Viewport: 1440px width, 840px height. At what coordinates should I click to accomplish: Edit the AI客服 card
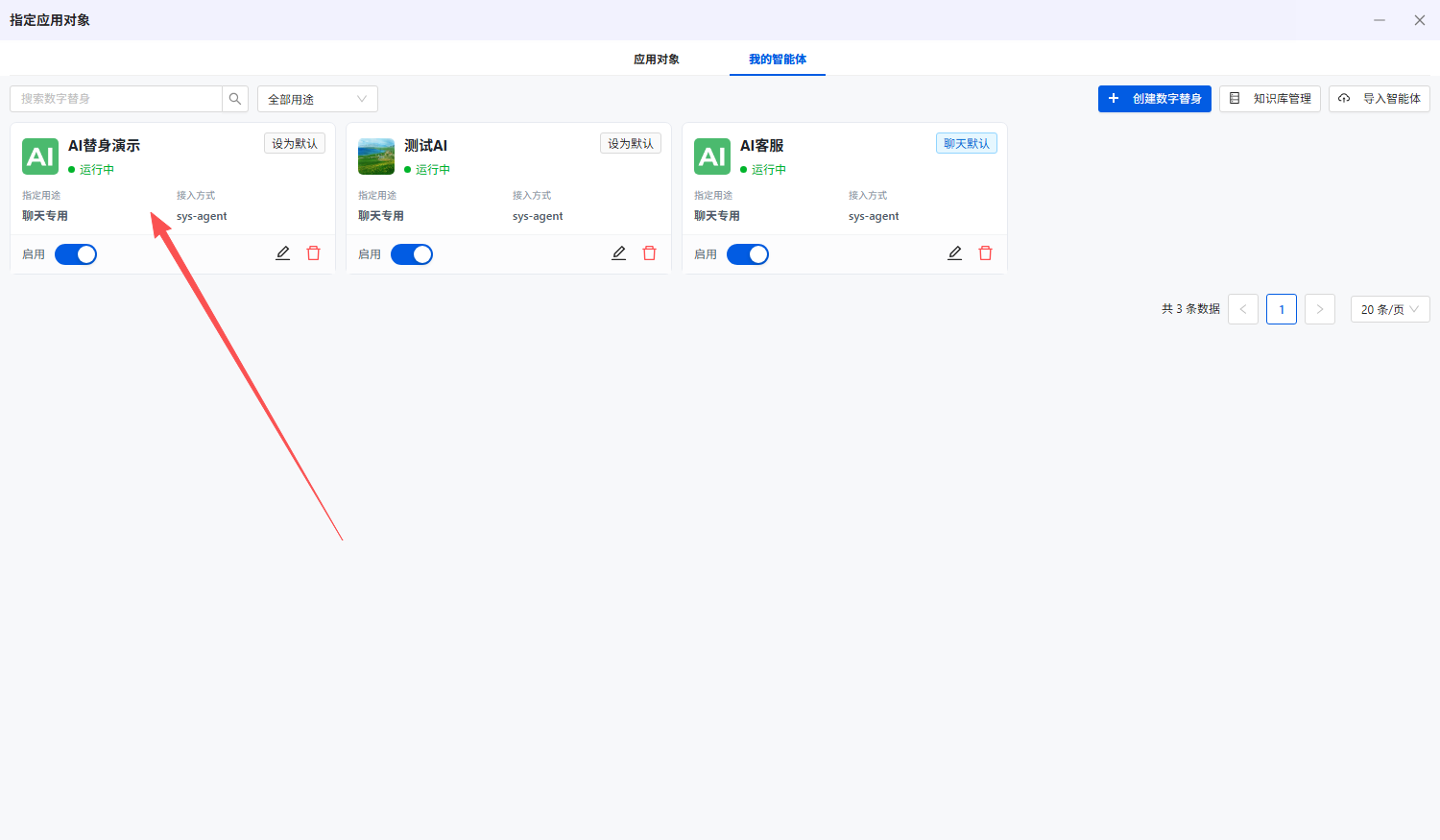(955, 253)
